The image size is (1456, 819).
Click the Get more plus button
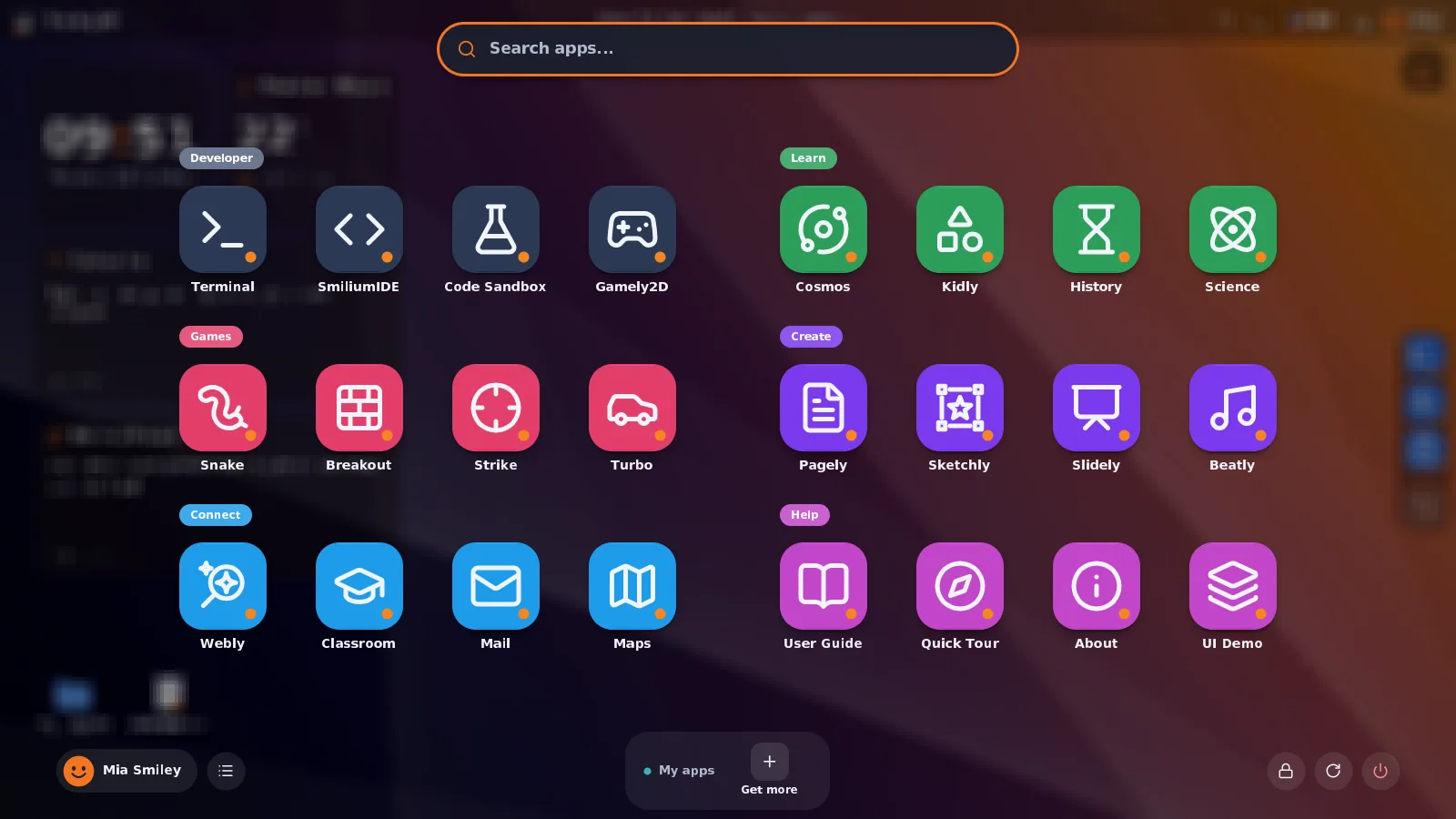point(769,762)
